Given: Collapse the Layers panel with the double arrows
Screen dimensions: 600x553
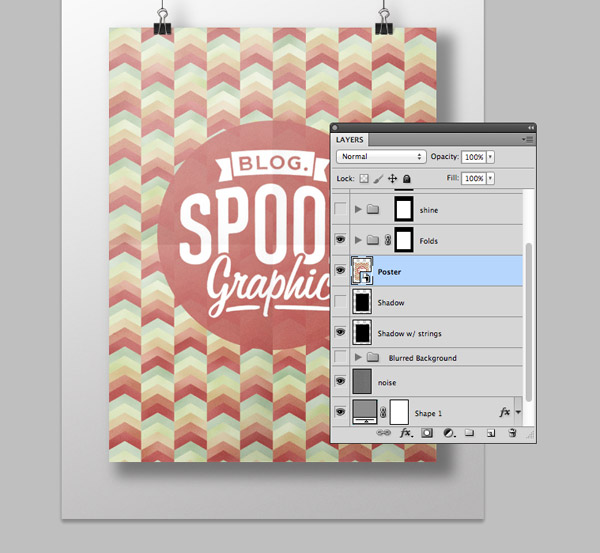Looking at the screenshot, I should point(531,127).
